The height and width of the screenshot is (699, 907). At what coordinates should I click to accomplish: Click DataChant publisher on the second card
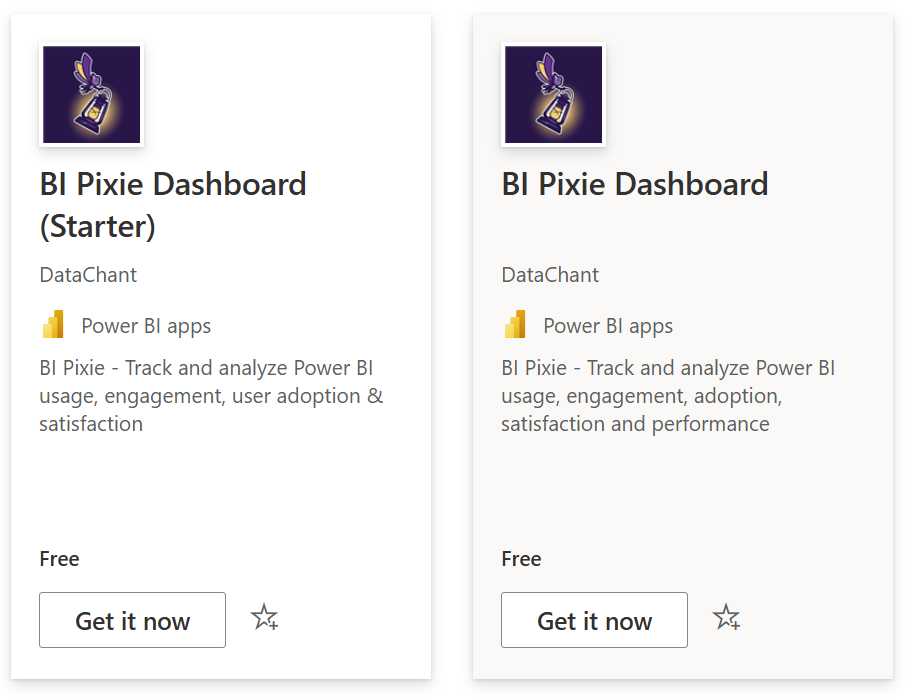click(550, 275)
